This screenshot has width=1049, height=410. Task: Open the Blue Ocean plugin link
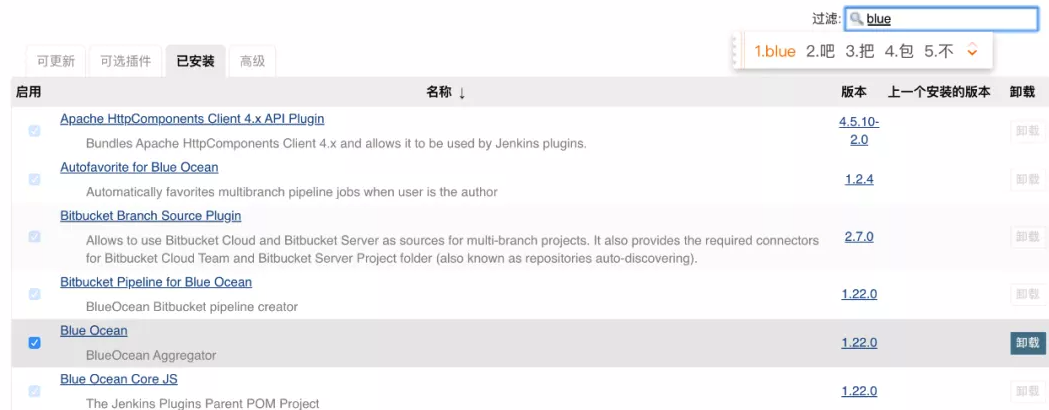point(93,331)
